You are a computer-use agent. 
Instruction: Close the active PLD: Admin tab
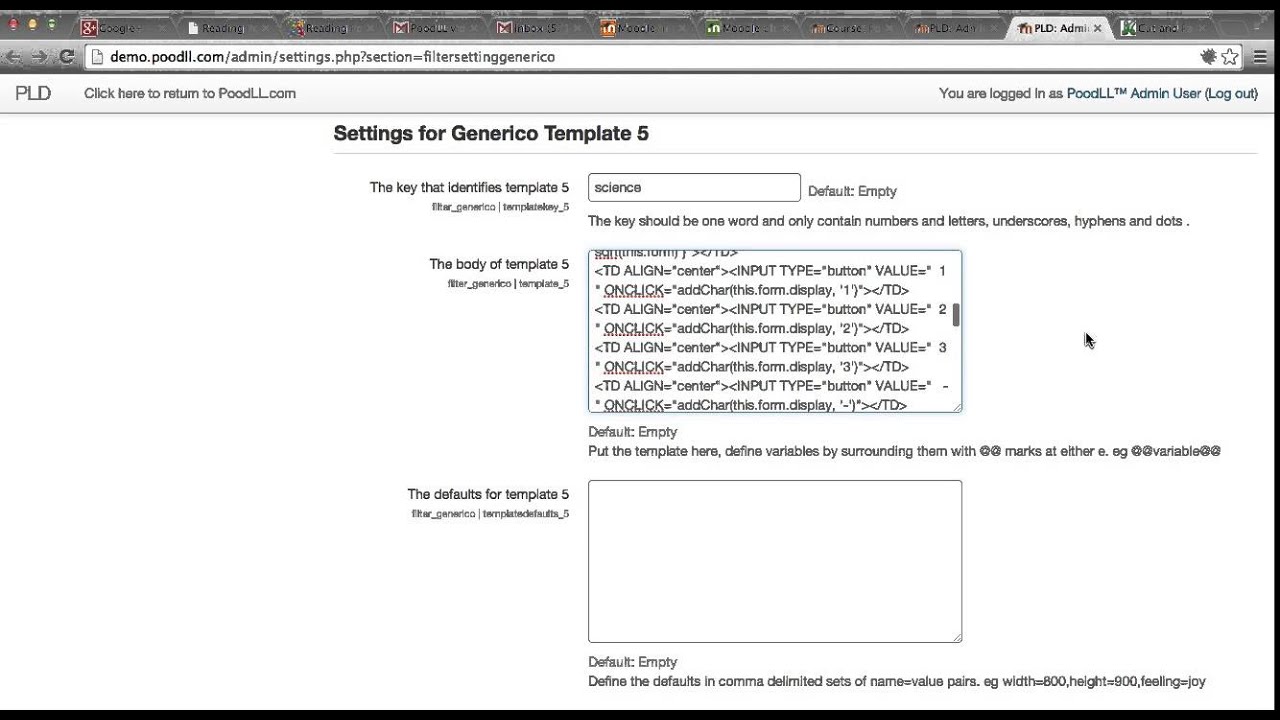click(x=1097, y=28)
